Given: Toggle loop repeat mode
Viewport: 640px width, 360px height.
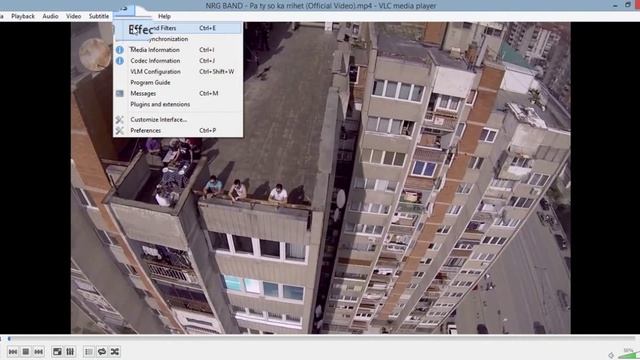Looking at the screenshot, I should (102, 351).
